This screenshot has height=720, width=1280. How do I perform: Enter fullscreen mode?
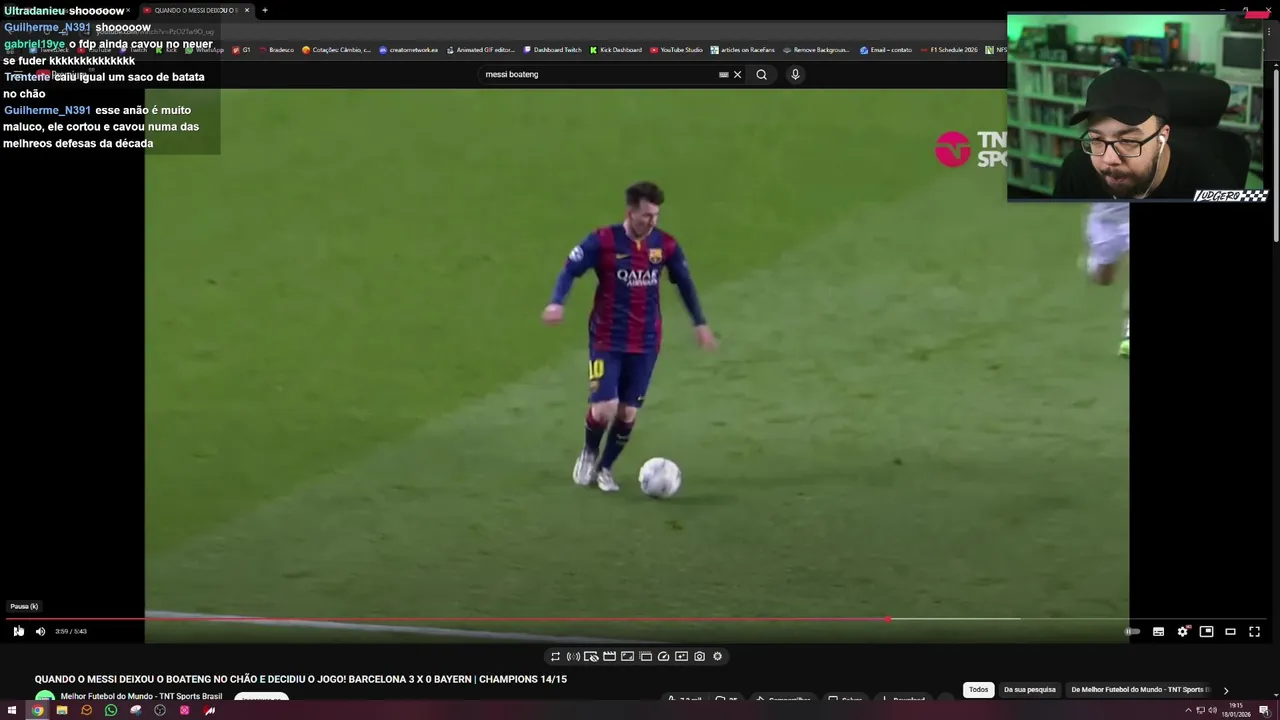(1254, 631)
